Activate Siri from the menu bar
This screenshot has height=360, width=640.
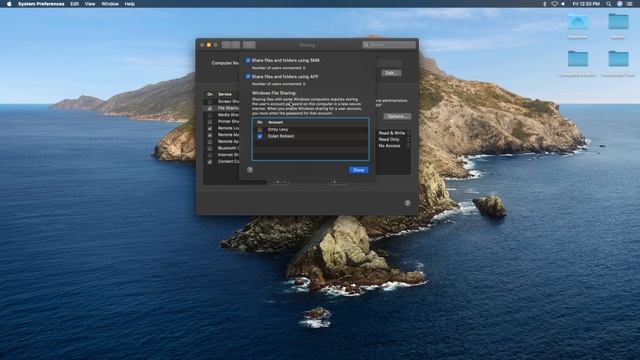(x=619, y=4)
